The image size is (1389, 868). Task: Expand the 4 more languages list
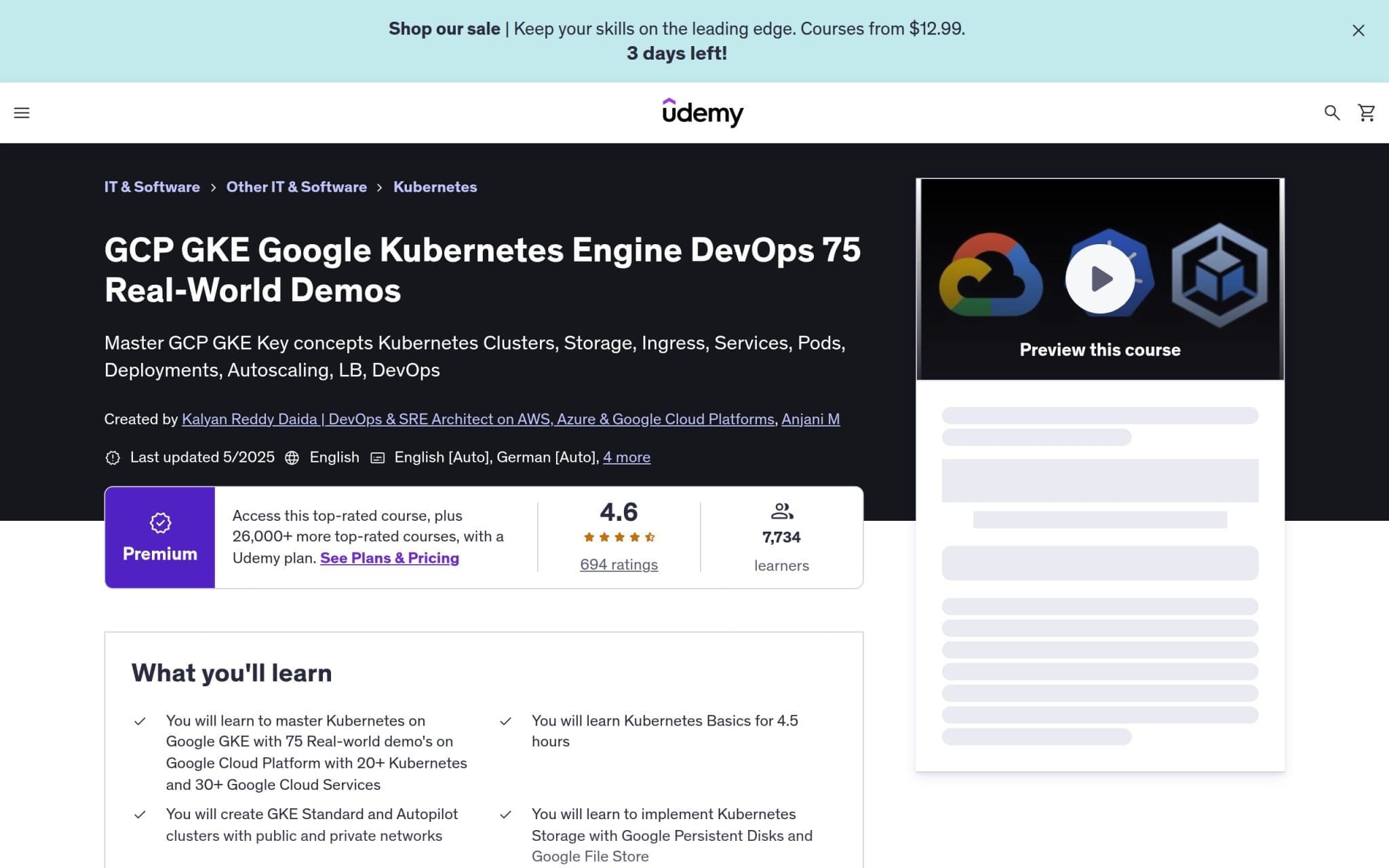(x=626, y=457)
